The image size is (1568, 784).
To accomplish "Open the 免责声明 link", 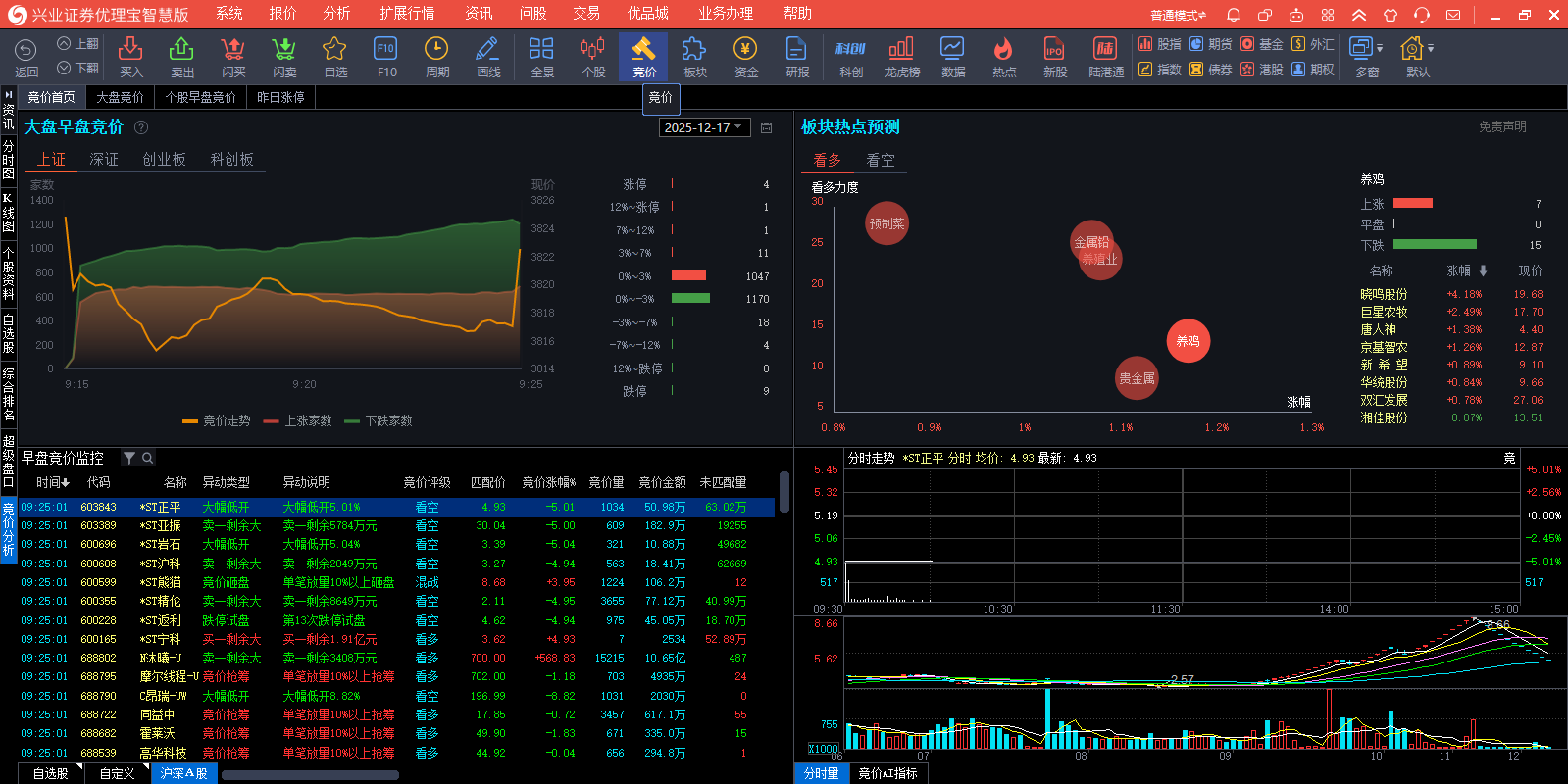I will (x=1502, y=126).
